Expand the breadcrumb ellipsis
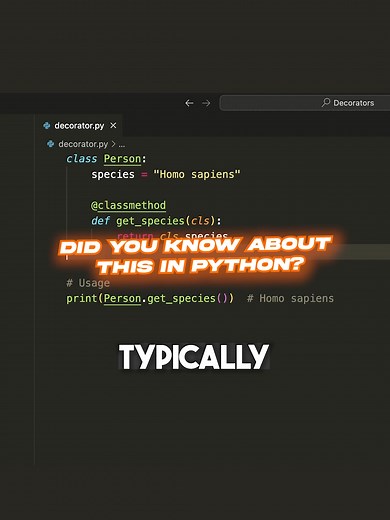The height and width of the screenshot is (520, 390). click(x=122, y=145)
